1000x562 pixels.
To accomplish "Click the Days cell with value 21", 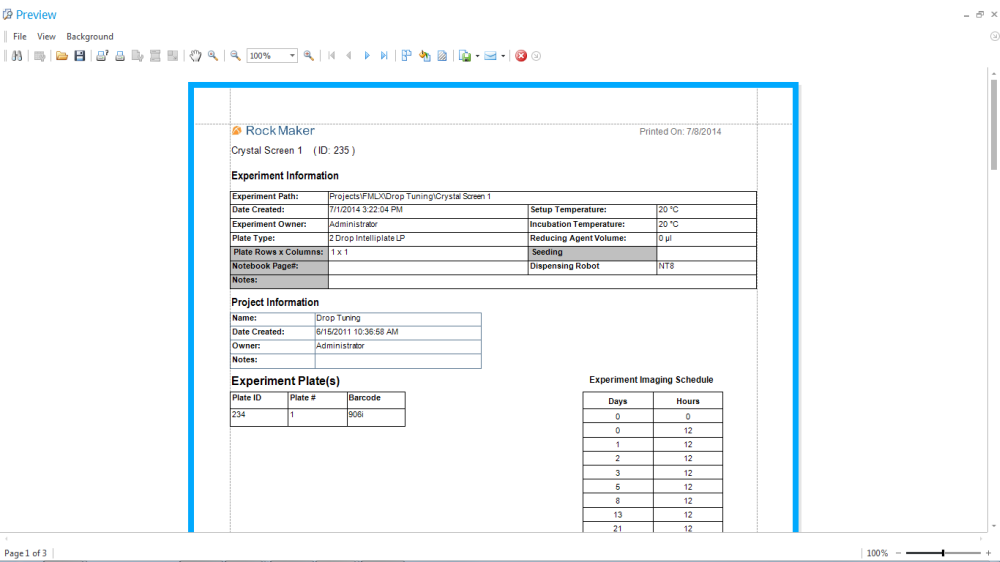I will click(x=617, y=528).
